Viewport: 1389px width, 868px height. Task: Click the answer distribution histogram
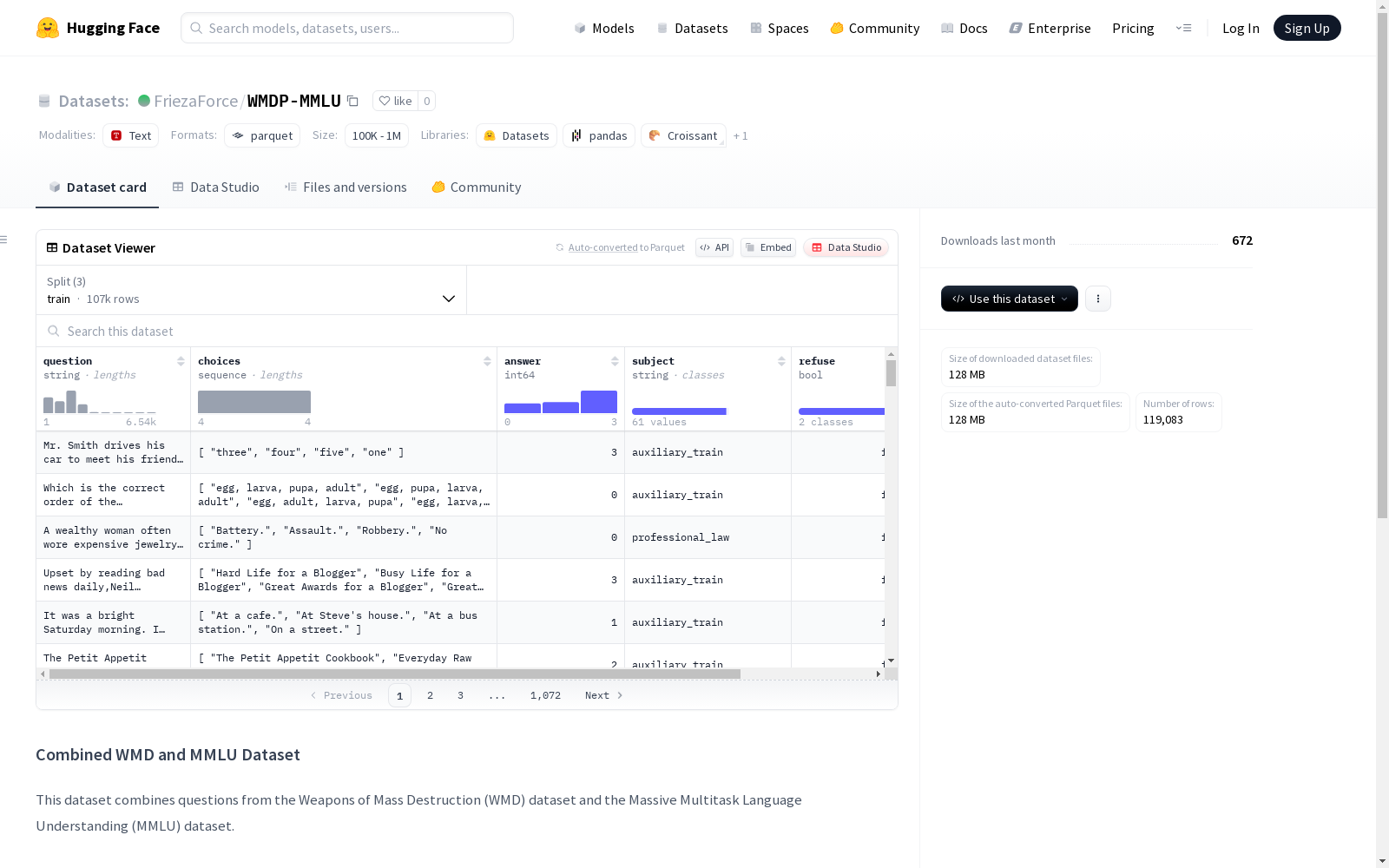pyautogui.click(x=561, y=402)
